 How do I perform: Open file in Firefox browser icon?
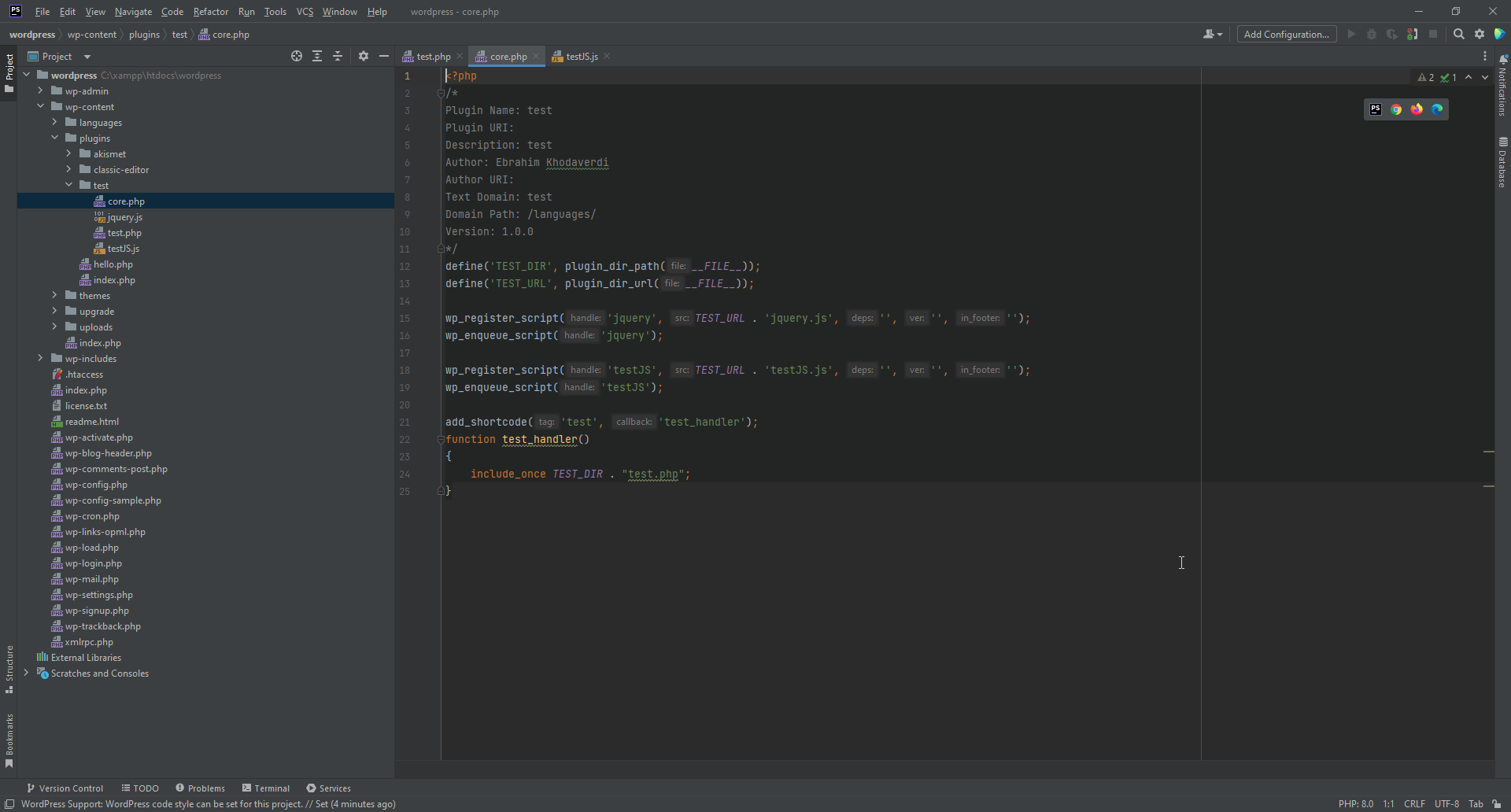pyautogui.click(x=1417, y=109)
